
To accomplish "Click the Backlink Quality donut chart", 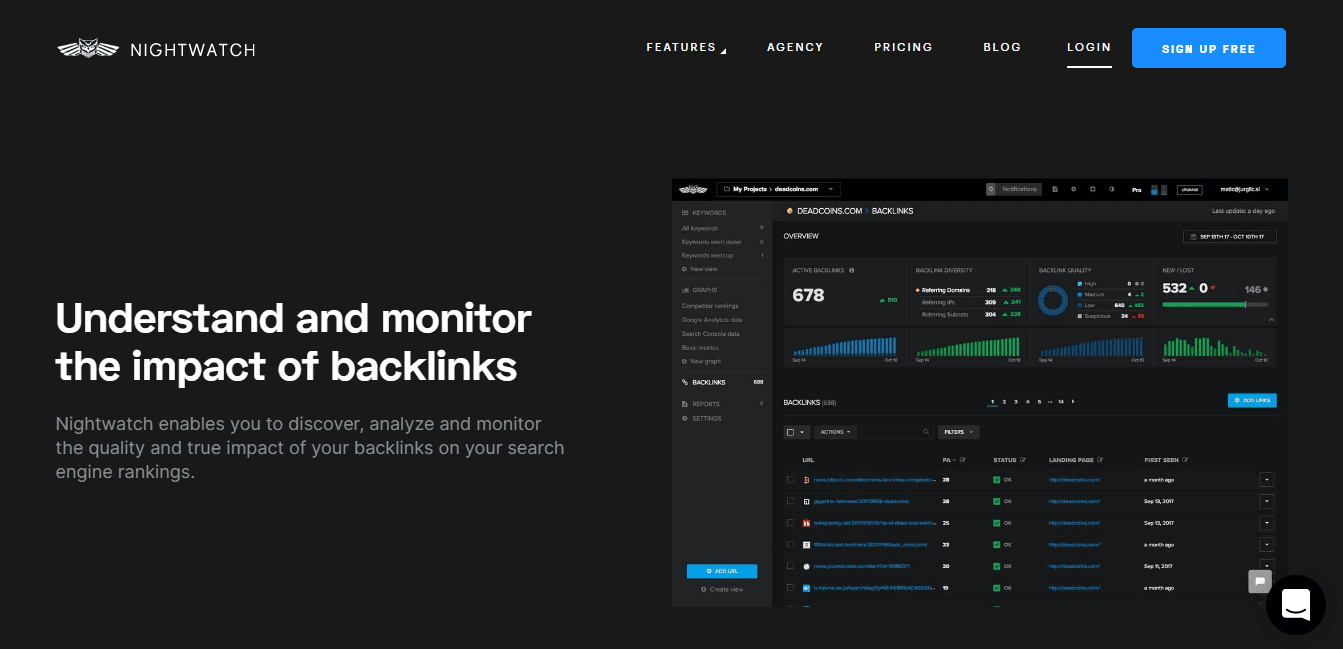I will coord(1055,300).
